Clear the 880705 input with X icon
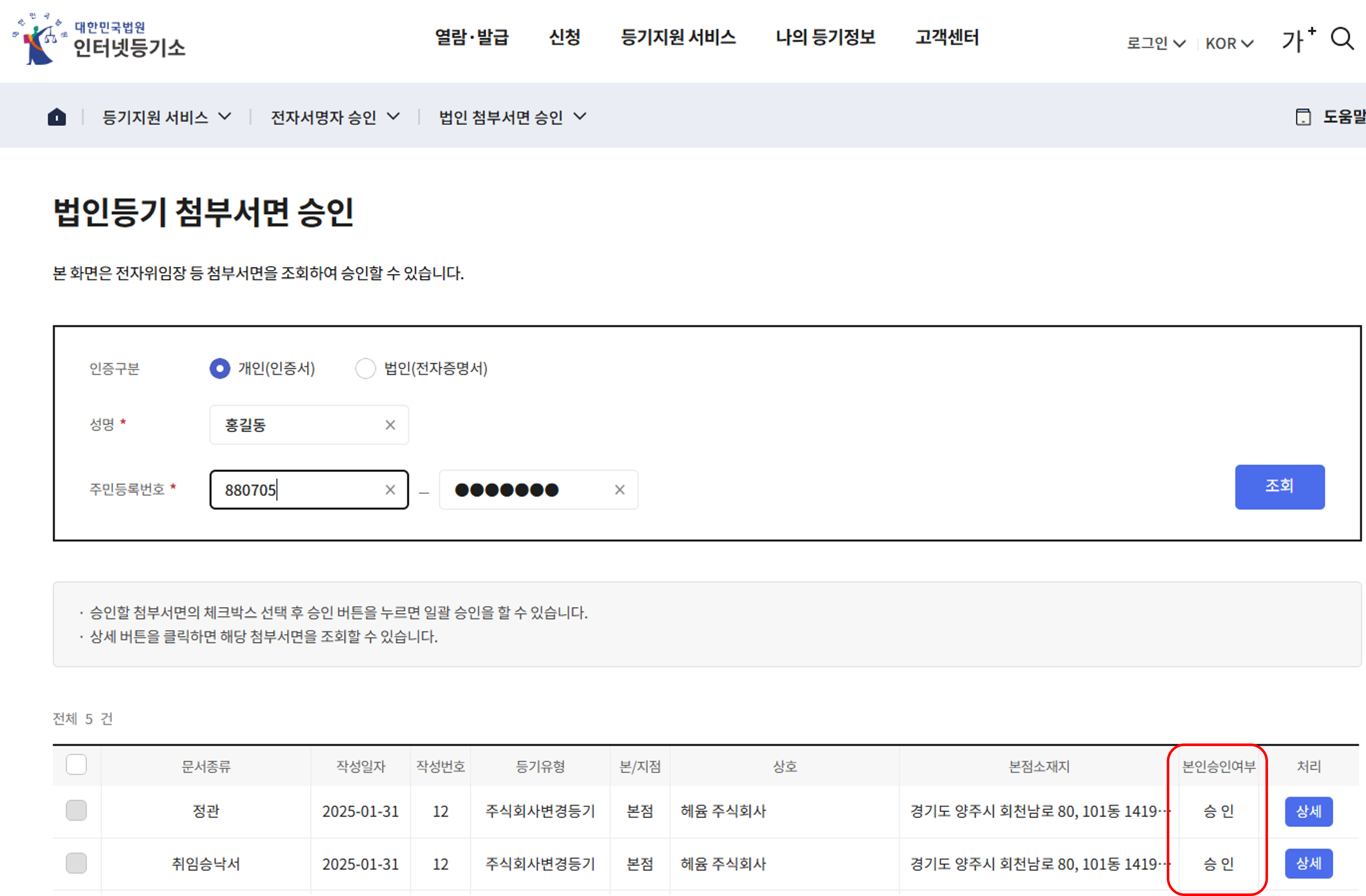The width and height of the screenshot is (1366, 896). point(390,490)
